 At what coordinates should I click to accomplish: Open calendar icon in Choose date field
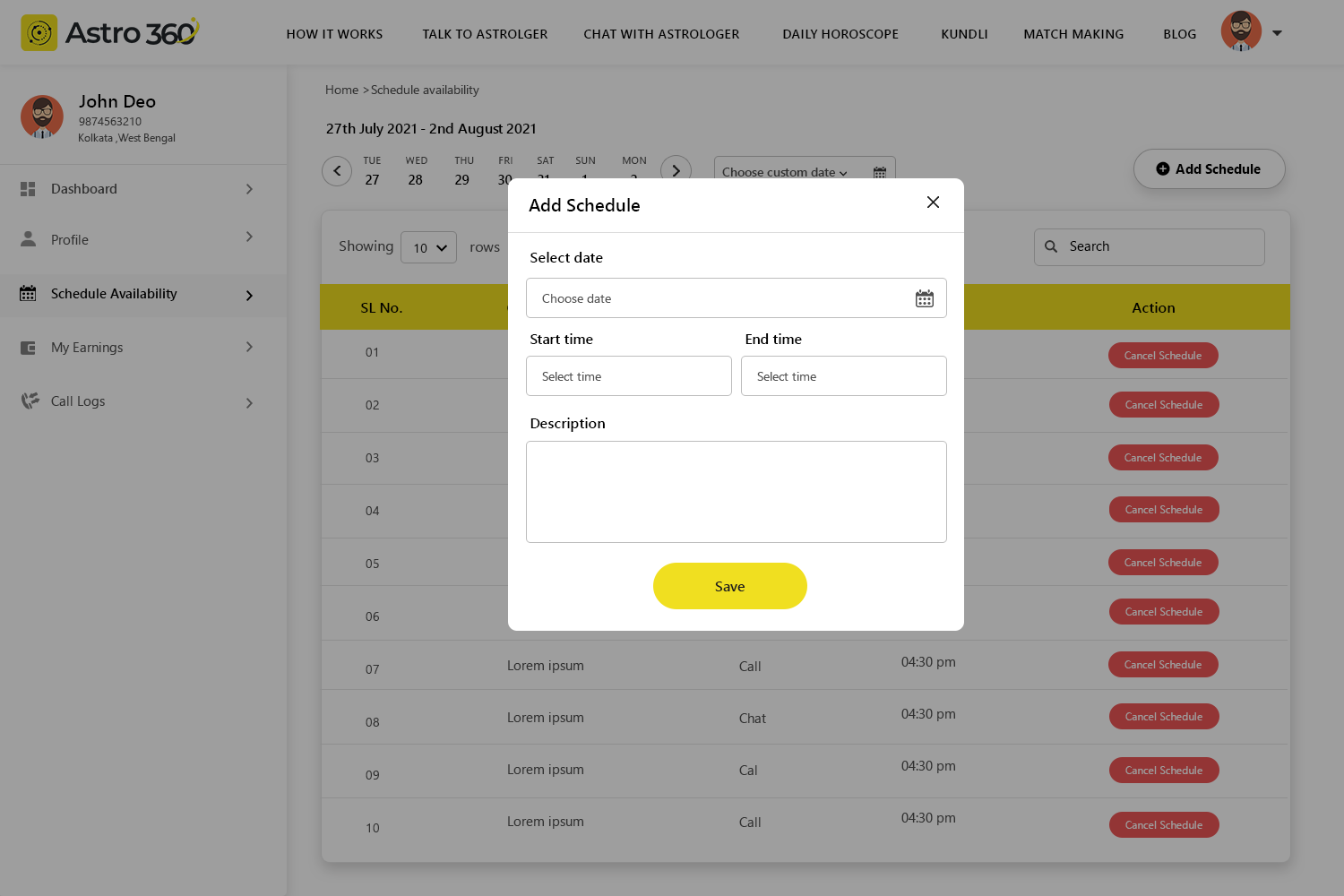coord(924,298)
